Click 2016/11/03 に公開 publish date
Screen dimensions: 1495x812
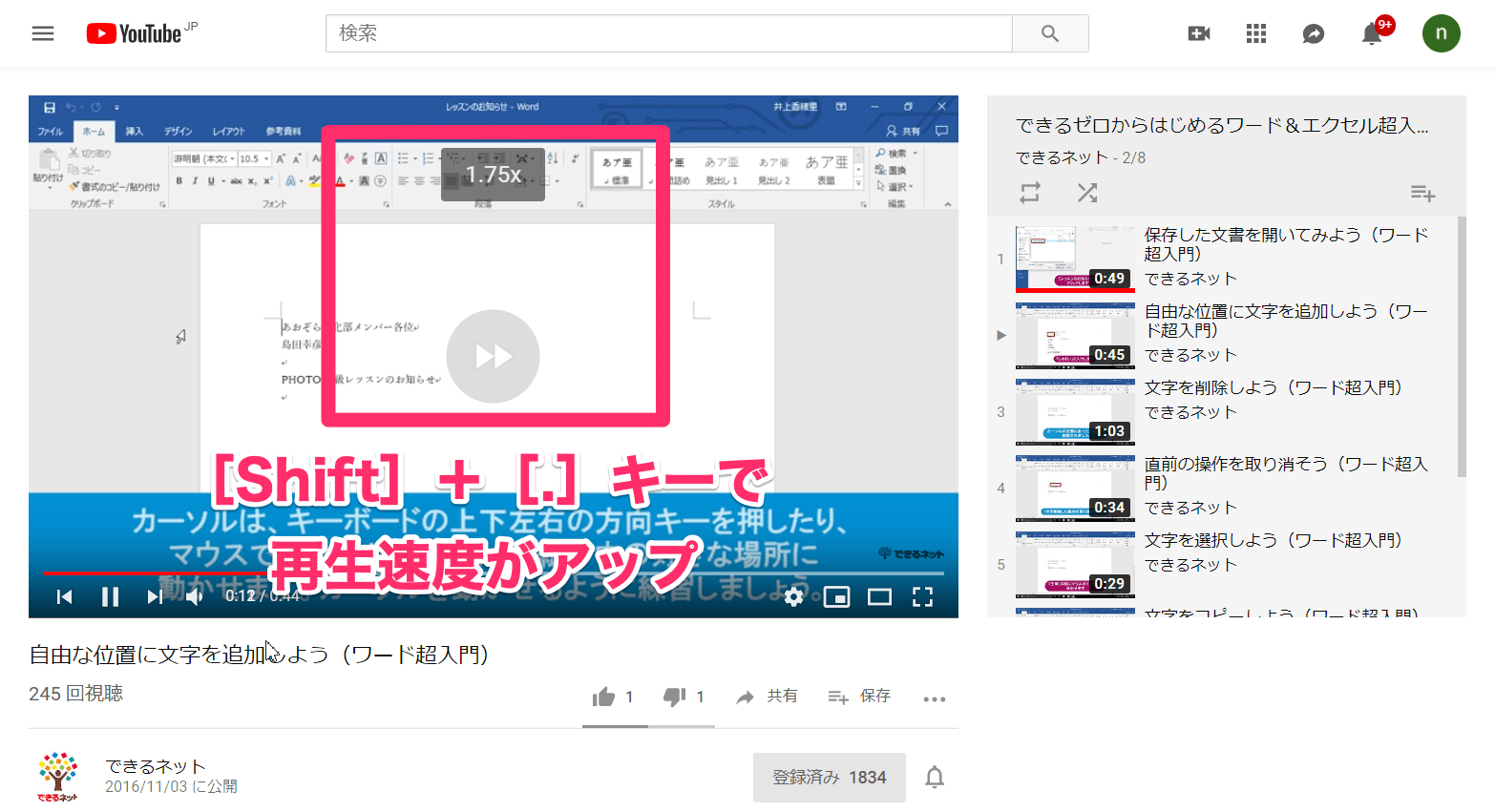tap(171, 787)
